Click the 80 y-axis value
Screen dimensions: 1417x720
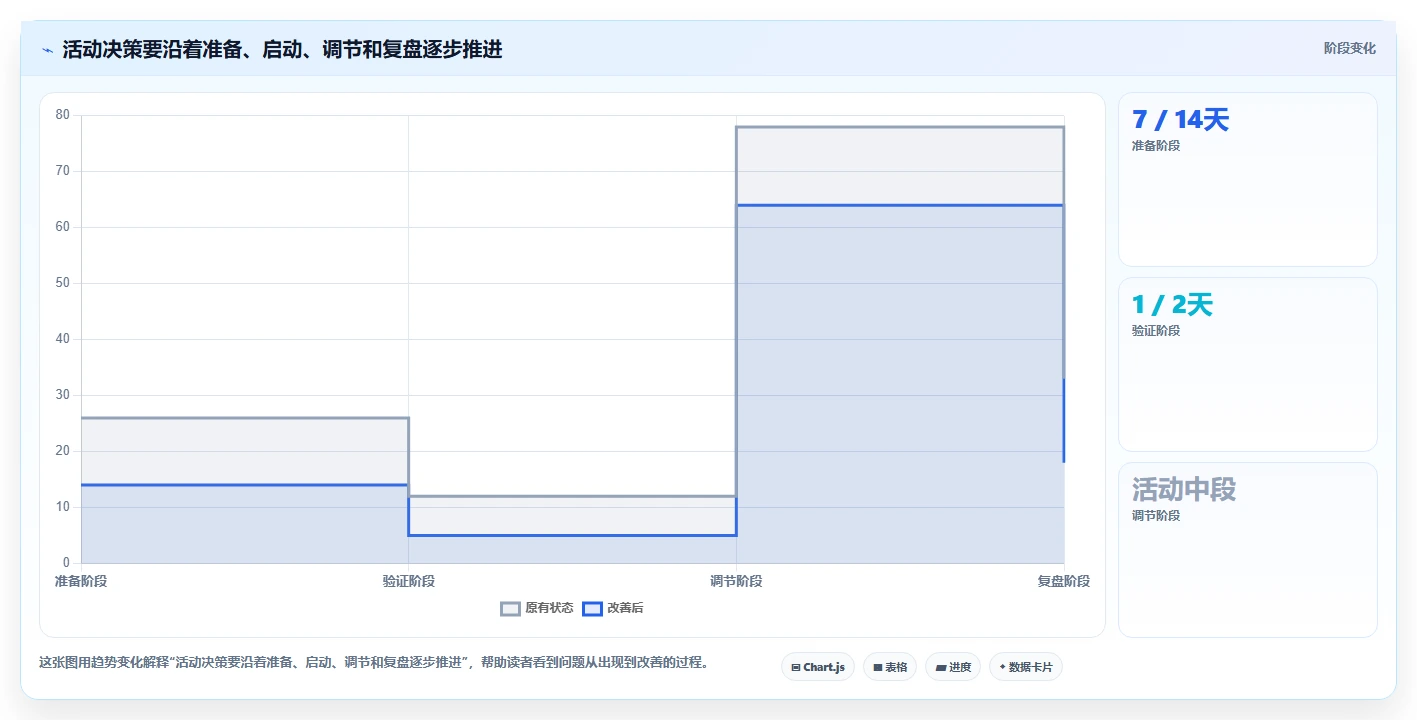[x=63, y=115]
